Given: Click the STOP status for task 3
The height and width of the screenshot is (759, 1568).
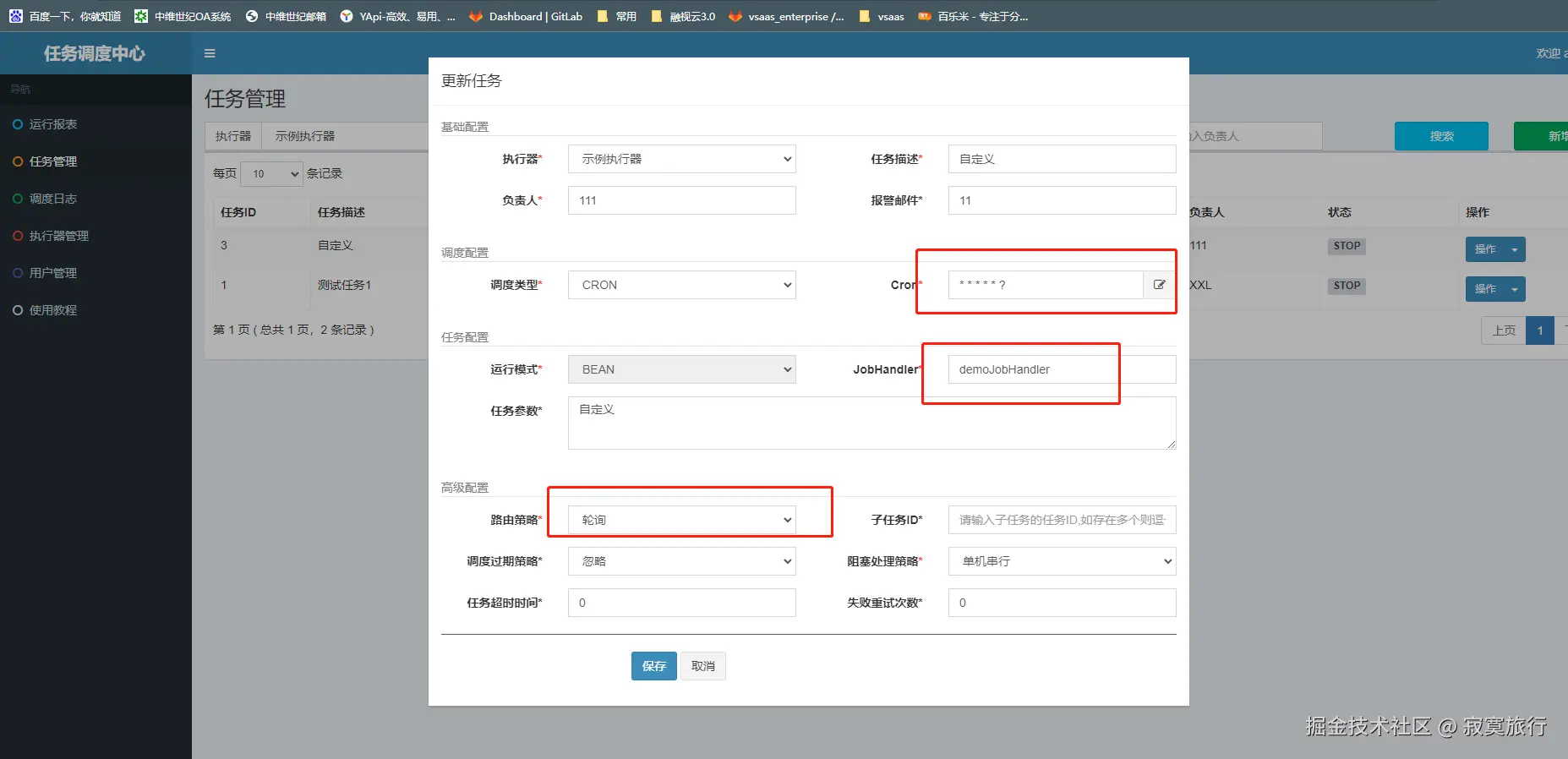Looking at the screenshot, I should (1347, 246).
